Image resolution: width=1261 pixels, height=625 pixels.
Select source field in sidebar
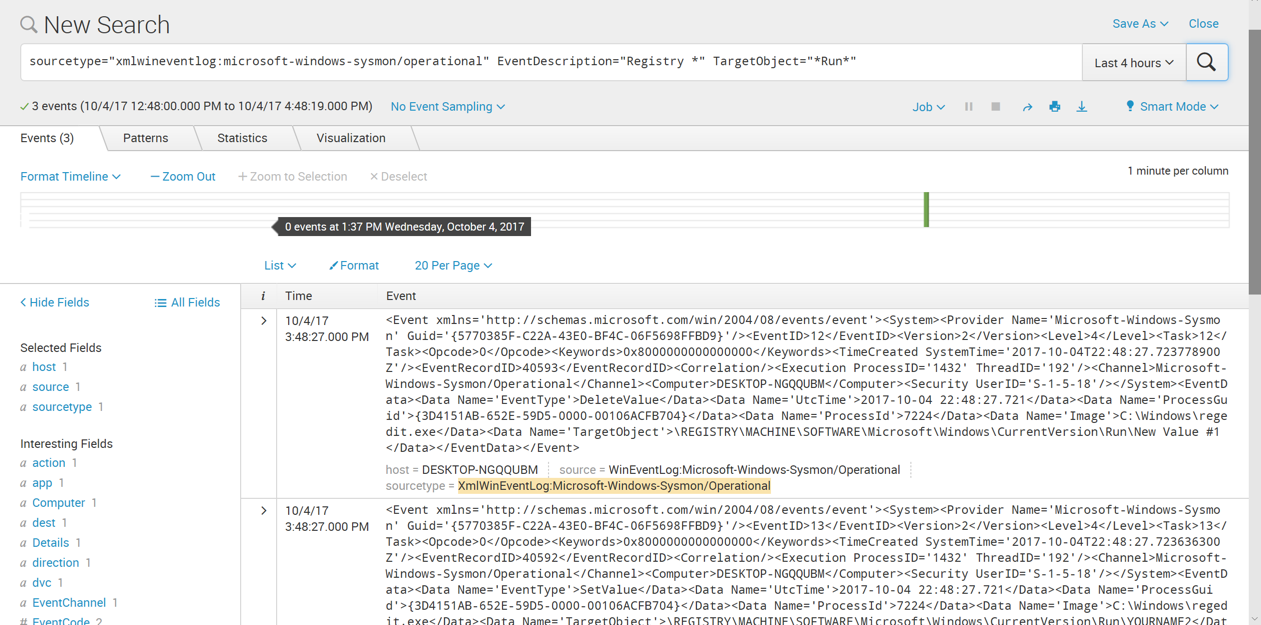(50, 387)
